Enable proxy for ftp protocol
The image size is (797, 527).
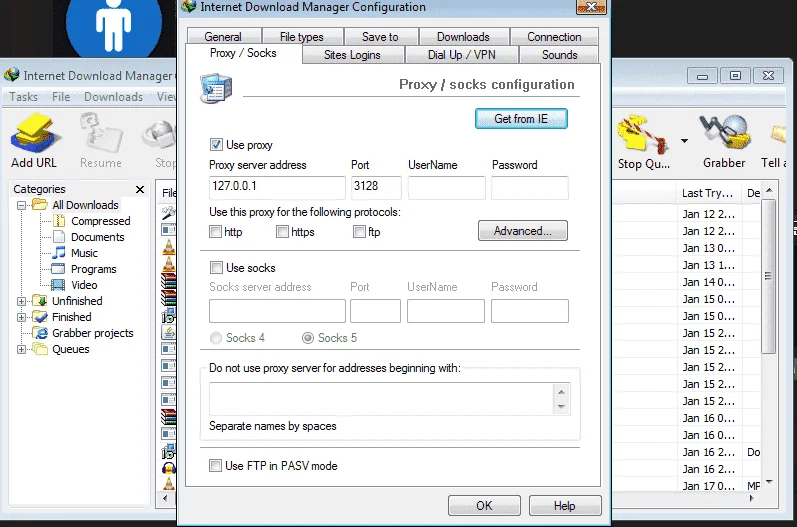click(x=359, y=232)
